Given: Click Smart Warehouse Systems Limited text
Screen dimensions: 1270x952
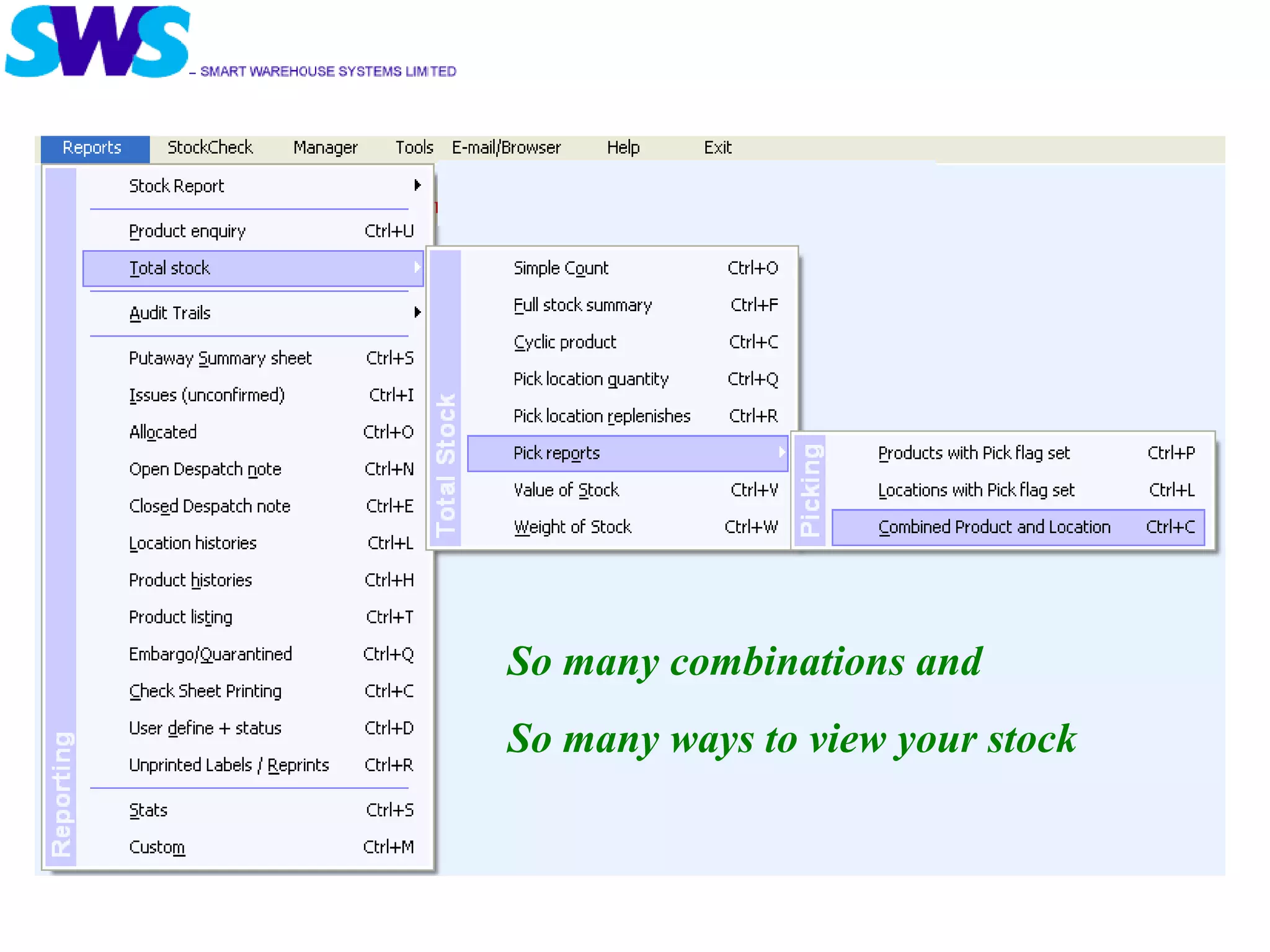Looking at the screenshot, I should pos(328,72).
